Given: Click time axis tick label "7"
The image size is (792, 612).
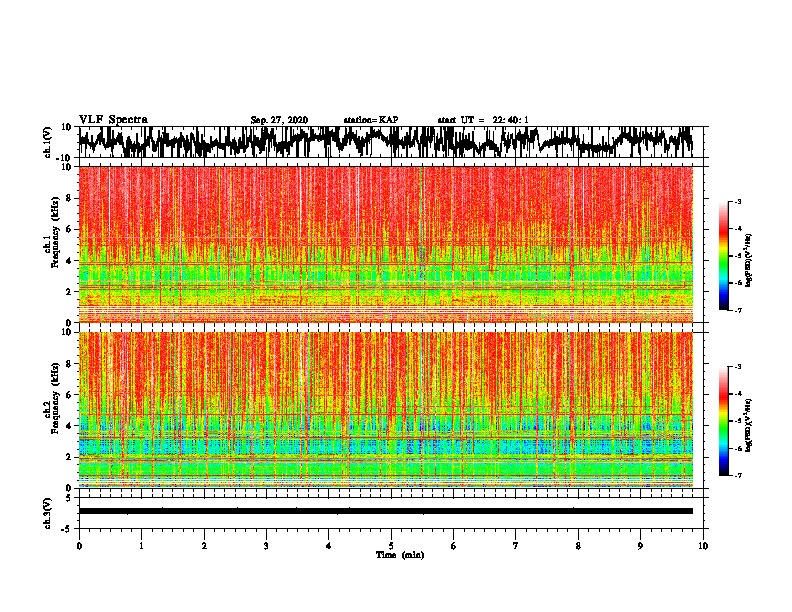Looking at the screenshot, I should pyautogui.click(x=516, y=546).
